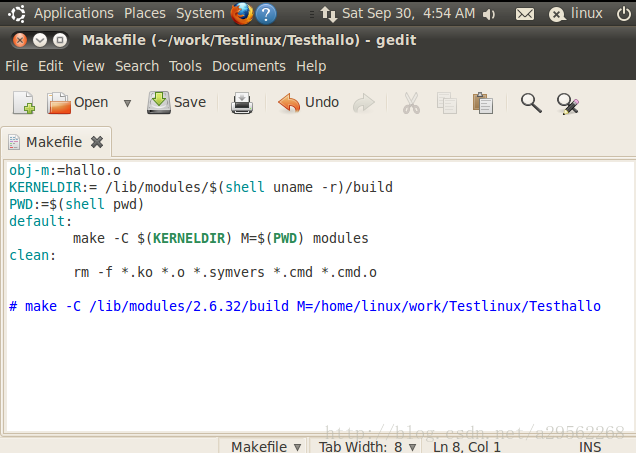Expand the Open recent files arrow
Viewport: 636px width, 453px height.
pos(127,103)
